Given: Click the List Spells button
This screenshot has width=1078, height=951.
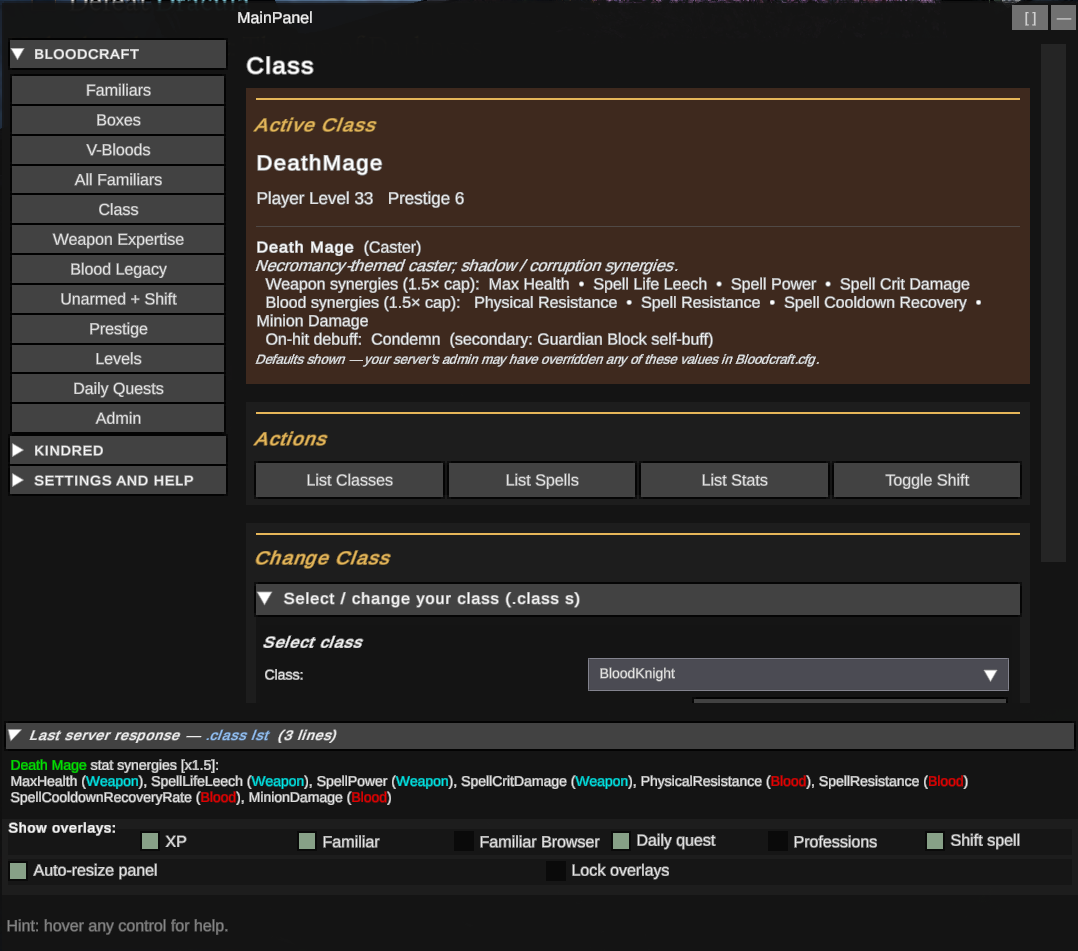Looking at the screenshot, I should tap(542, 480).
